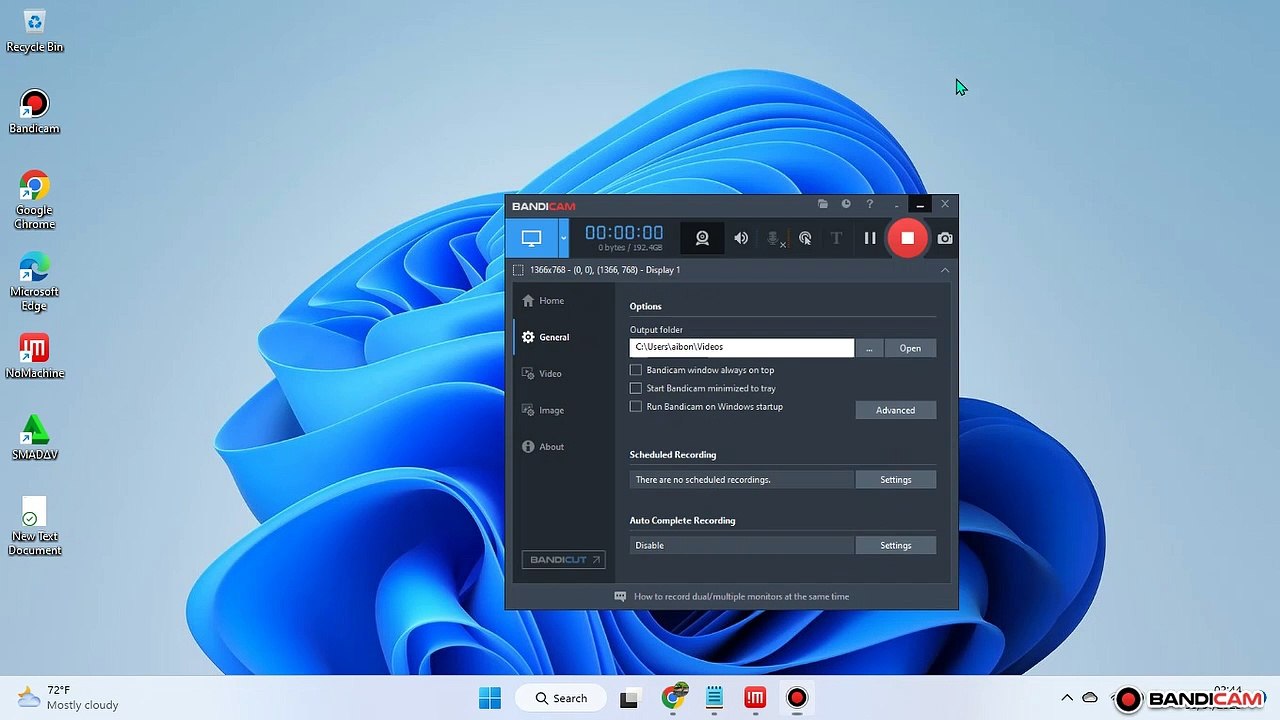Collapse the Bandicam panel with chevron
The image size is (1280, 720).
pos(945,270)
